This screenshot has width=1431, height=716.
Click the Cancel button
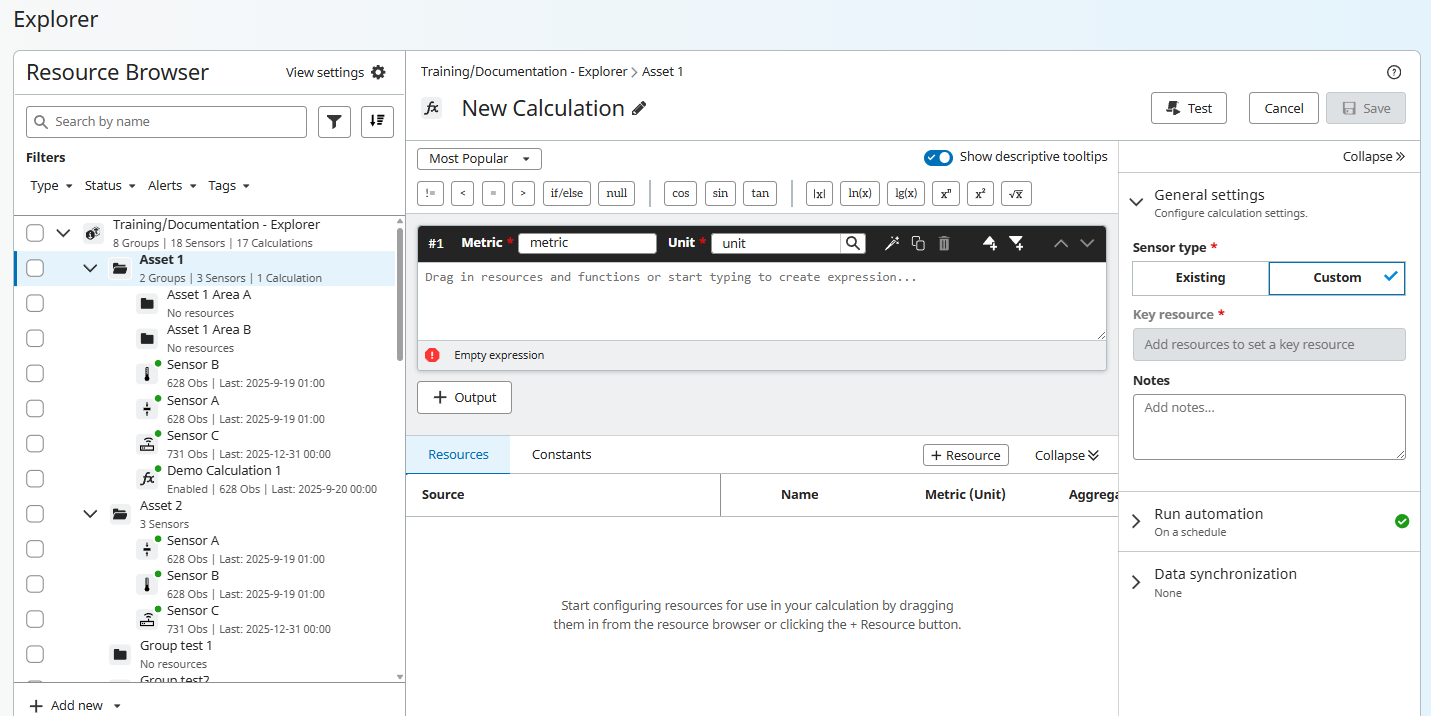(1283, 108)
